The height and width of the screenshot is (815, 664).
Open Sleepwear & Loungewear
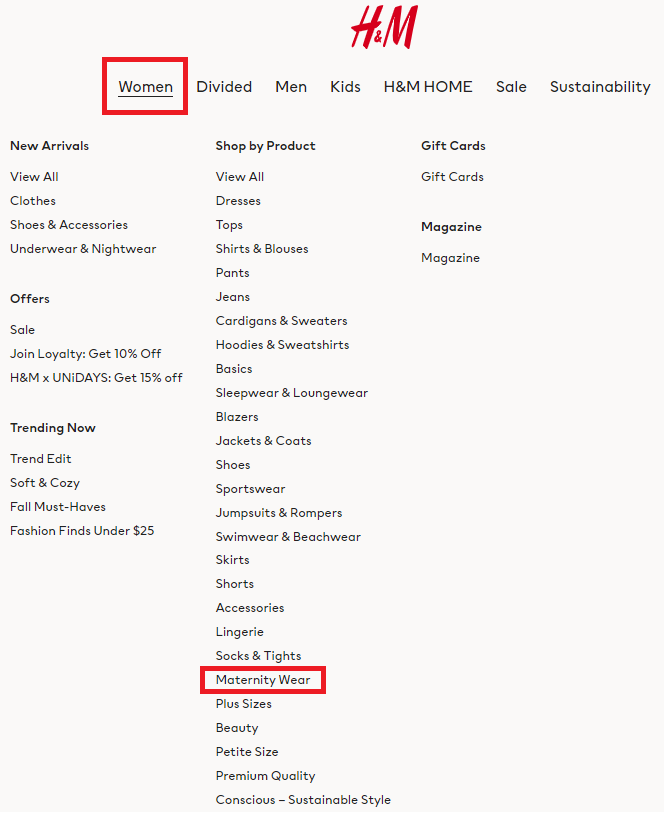(292, 393)
